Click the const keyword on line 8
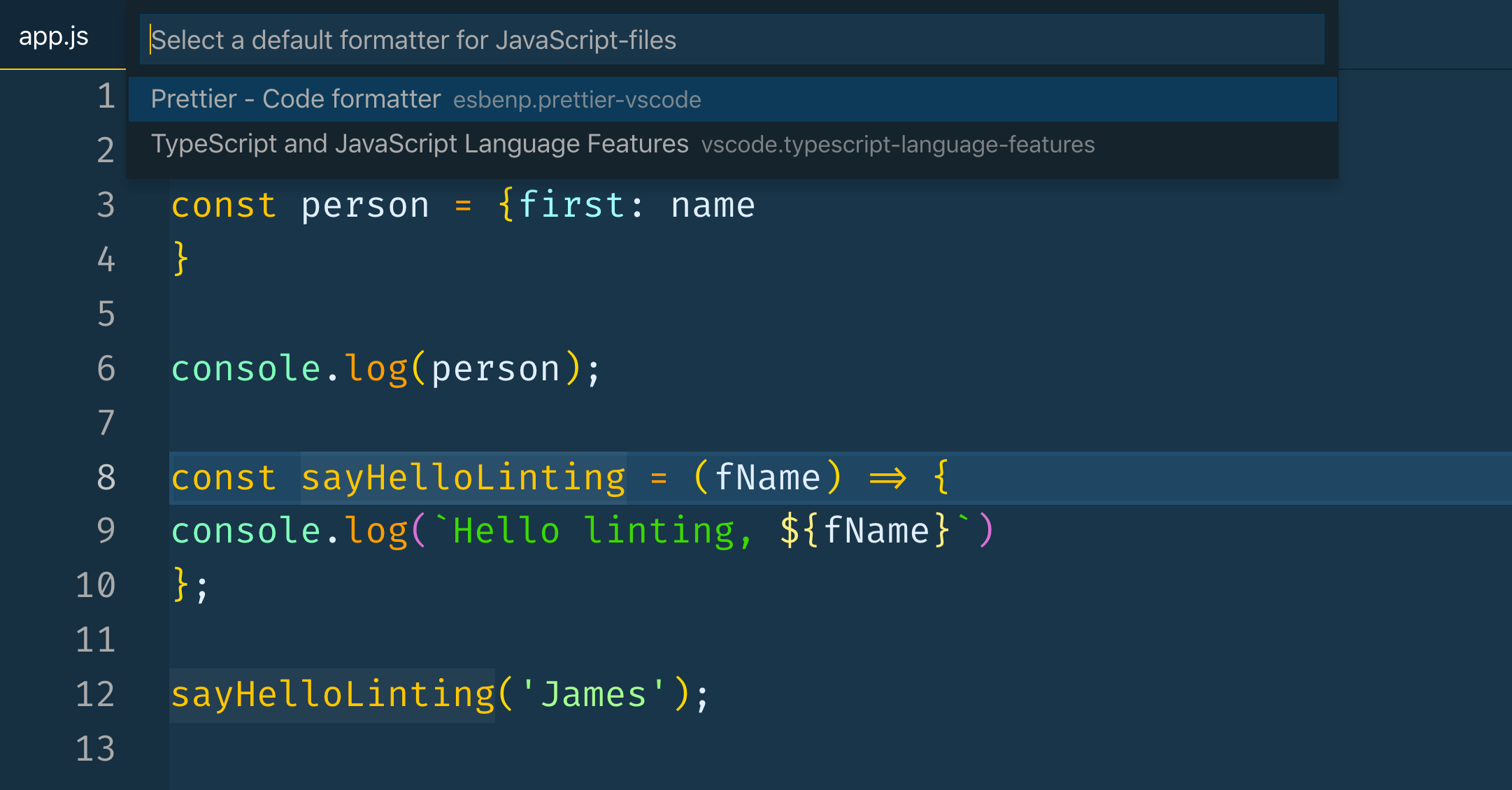1512x790 pixels. (224, 477)
